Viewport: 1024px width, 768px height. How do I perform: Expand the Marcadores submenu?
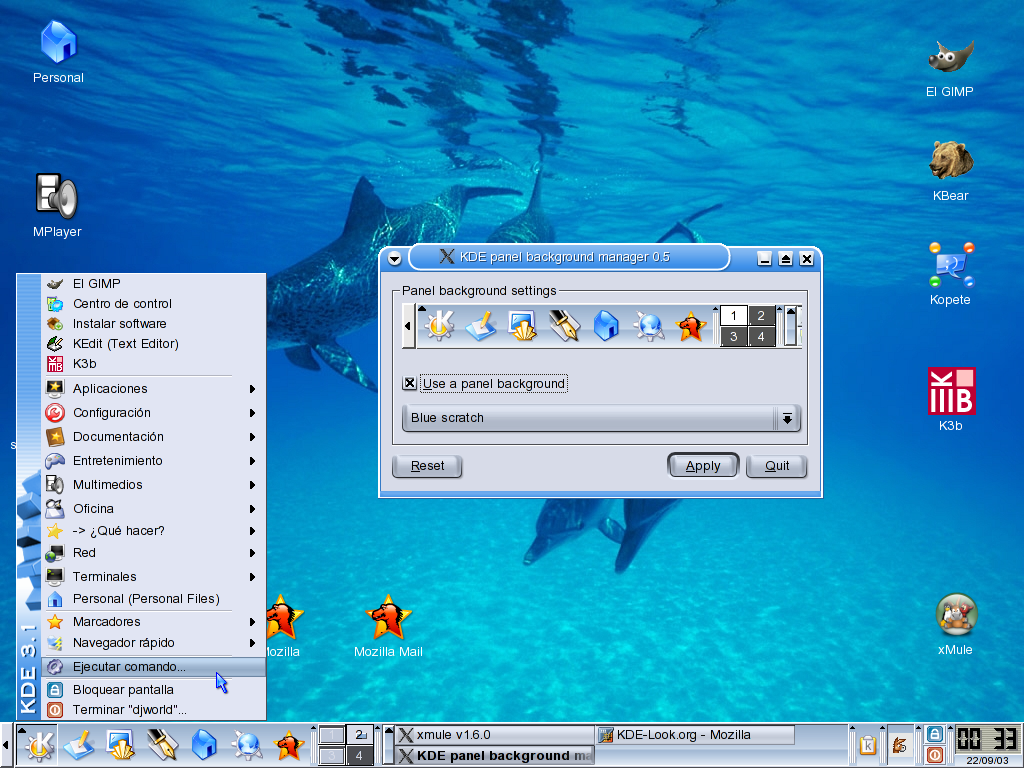tap(153, 622)
